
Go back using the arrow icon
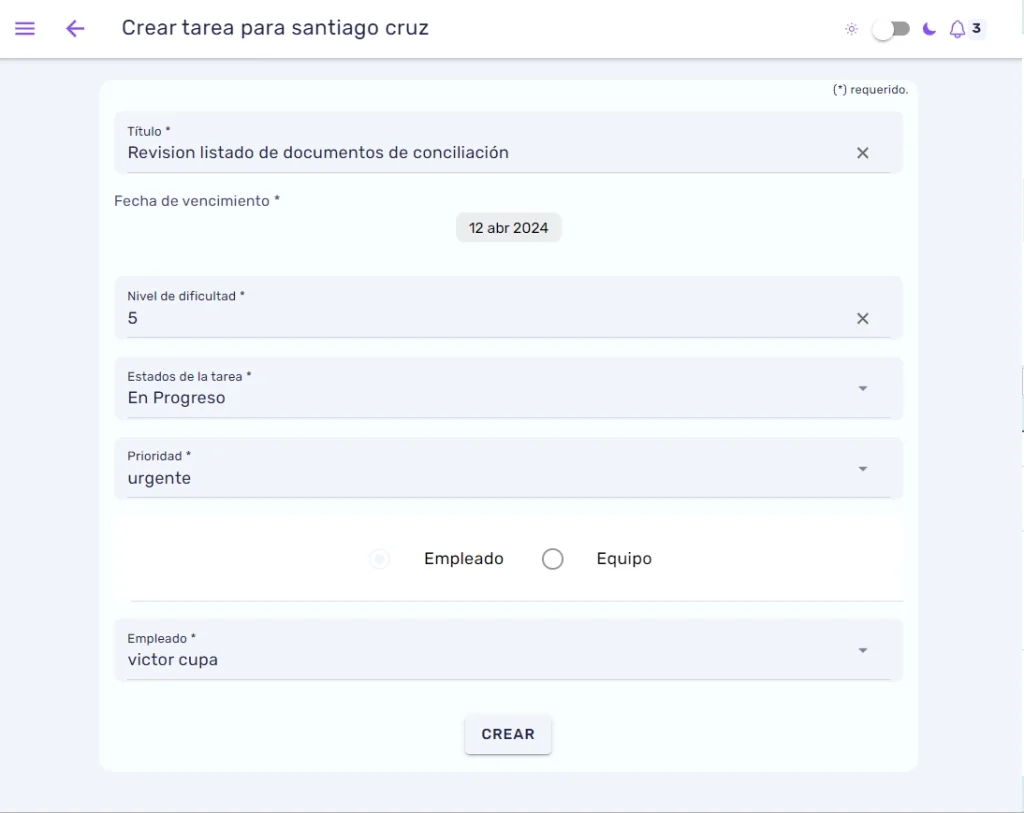click(x=75, y=28)
